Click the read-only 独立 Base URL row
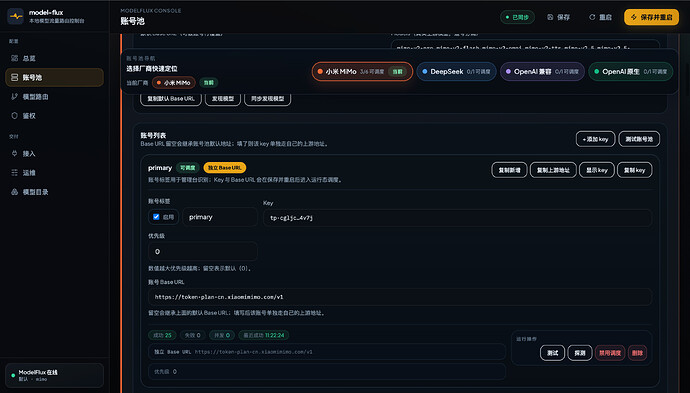This screenshot has width=690, height=393. pos(327,352)
